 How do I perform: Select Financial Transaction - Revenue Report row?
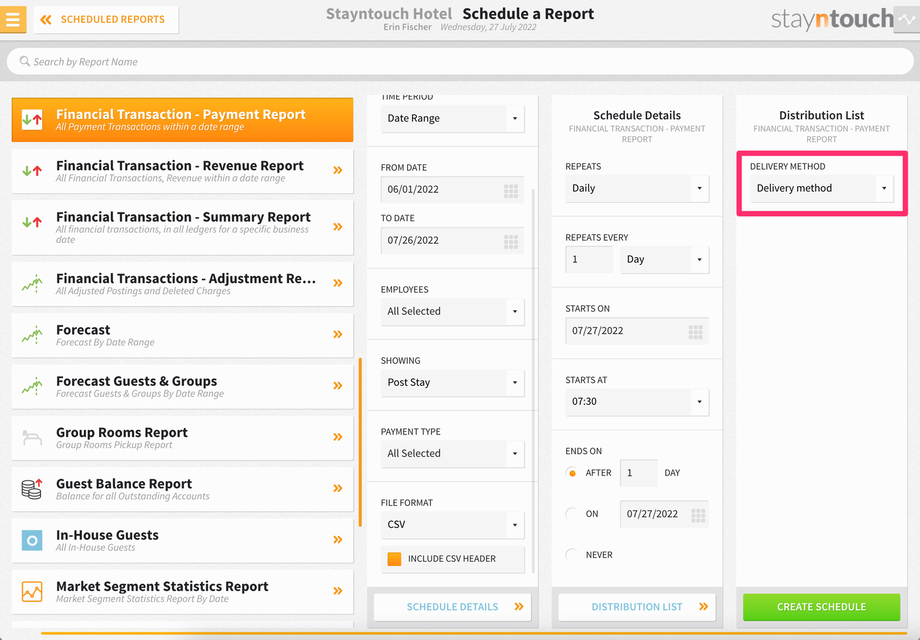coord(182,171)
